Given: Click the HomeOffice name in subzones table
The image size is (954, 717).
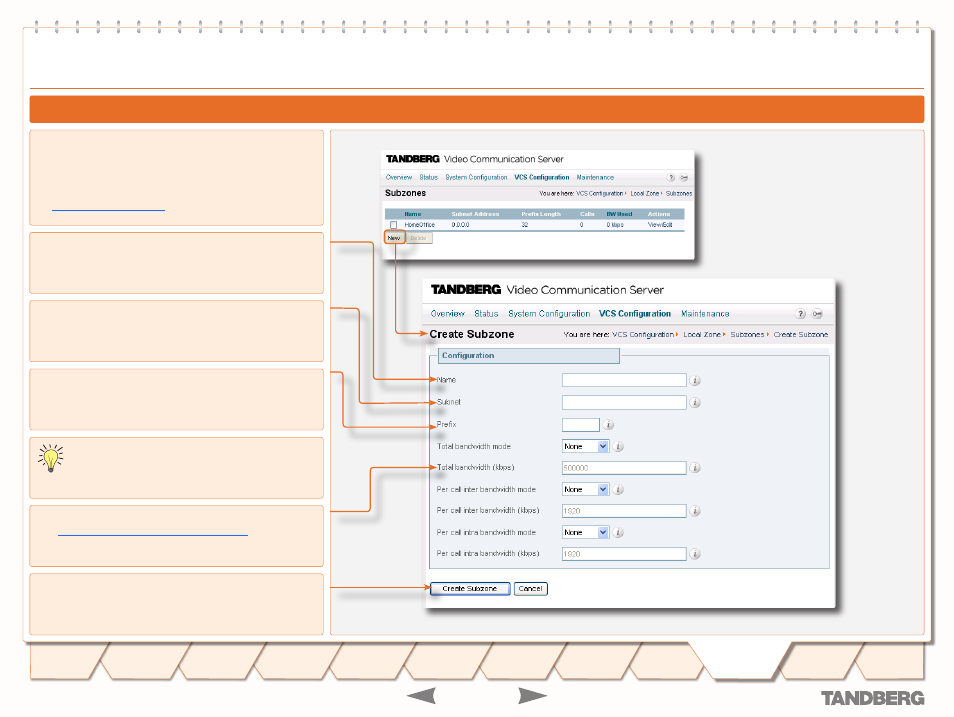Looking at the screenshot, I should (419, 225).
